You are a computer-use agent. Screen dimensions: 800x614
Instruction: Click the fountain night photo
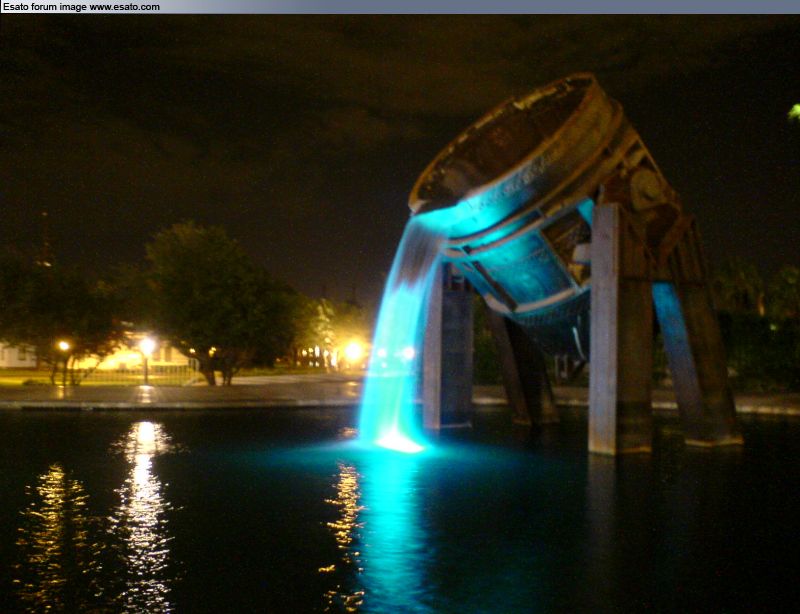[400, 314]
